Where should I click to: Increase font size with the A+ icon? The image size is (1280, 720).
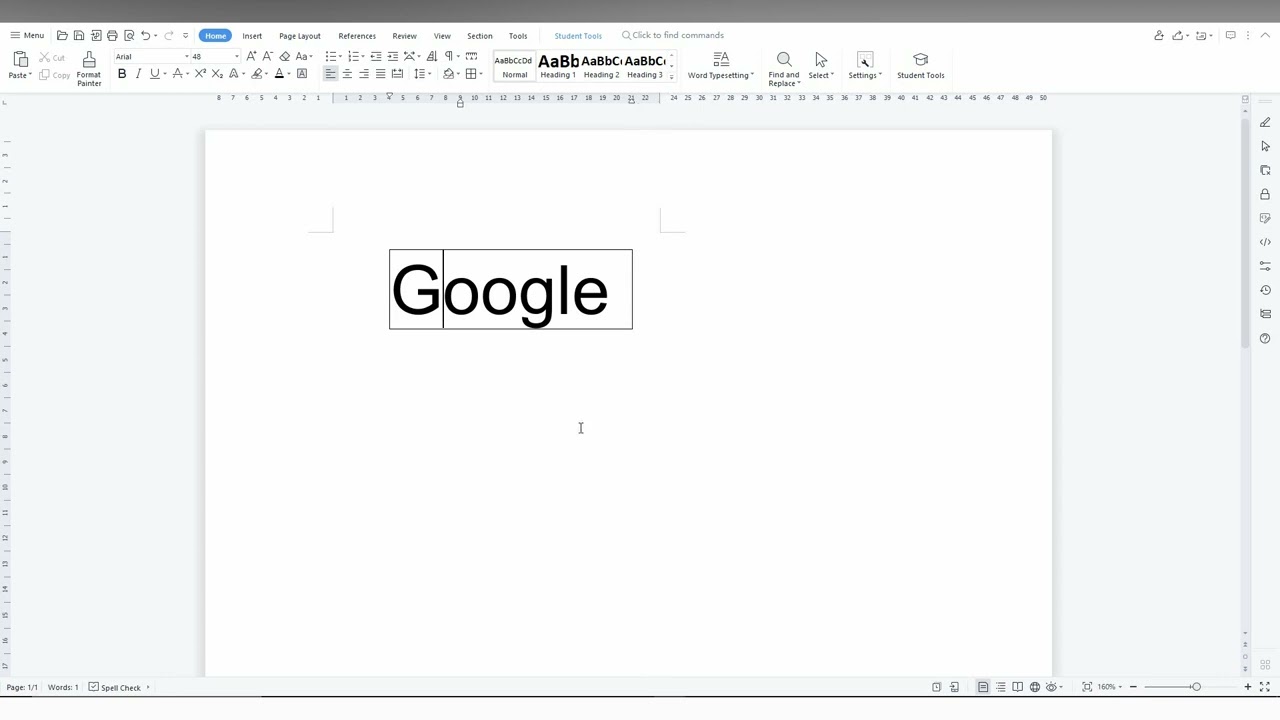pyautogui.click(x=251, y=56)
